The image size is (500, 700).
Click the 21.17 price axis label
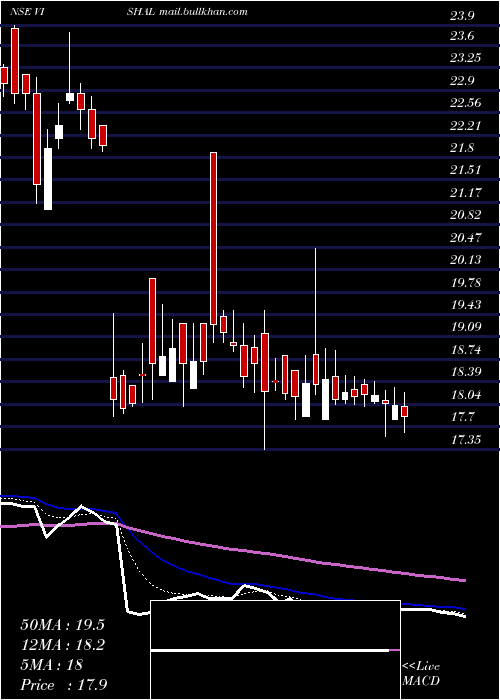466,193
